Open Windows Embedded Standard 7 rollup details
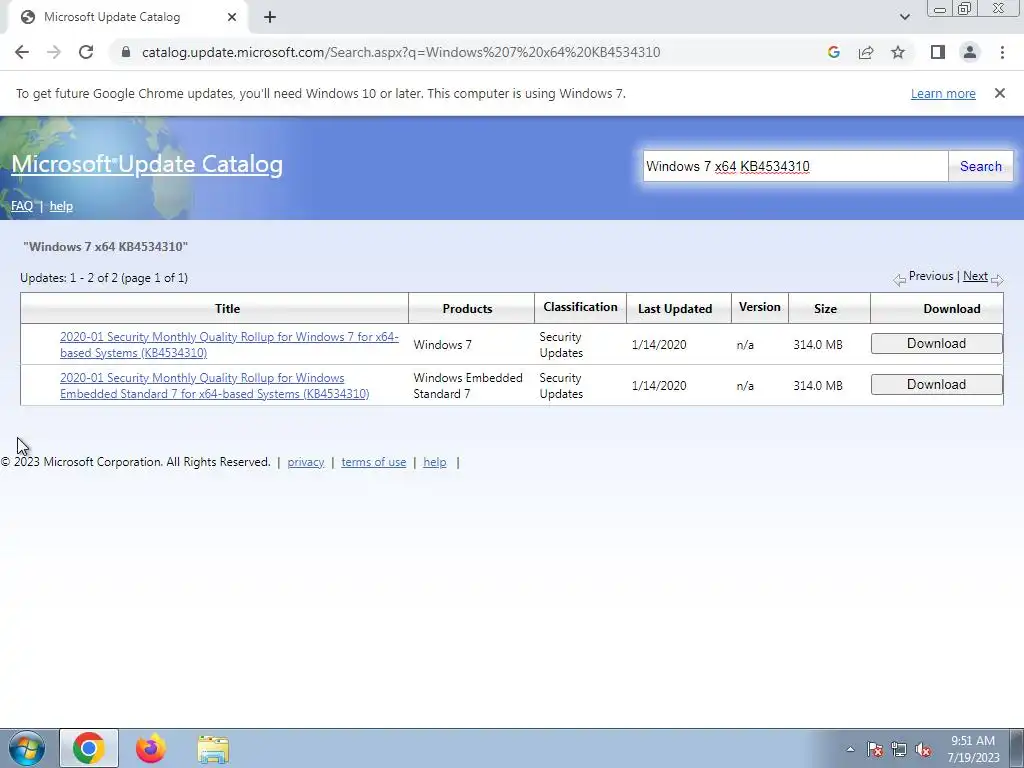This screenshot has height=768, width=1024. pyautogui.click(x=214, y=385)
